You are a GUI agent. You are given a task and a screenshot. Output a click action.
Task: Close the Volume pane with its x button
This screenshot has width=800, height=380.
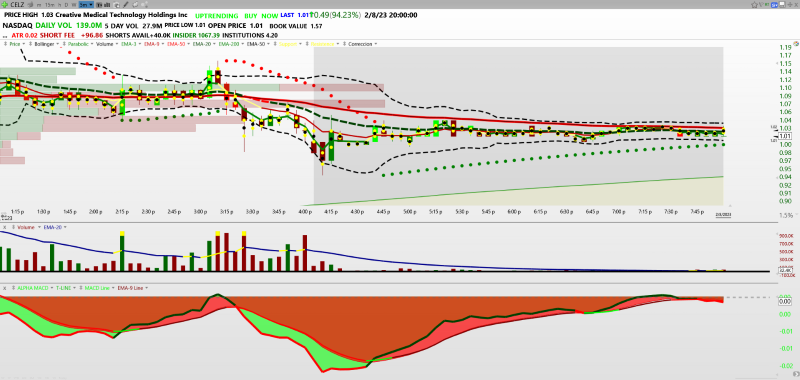pyautogui.click(x=4, y=227)
